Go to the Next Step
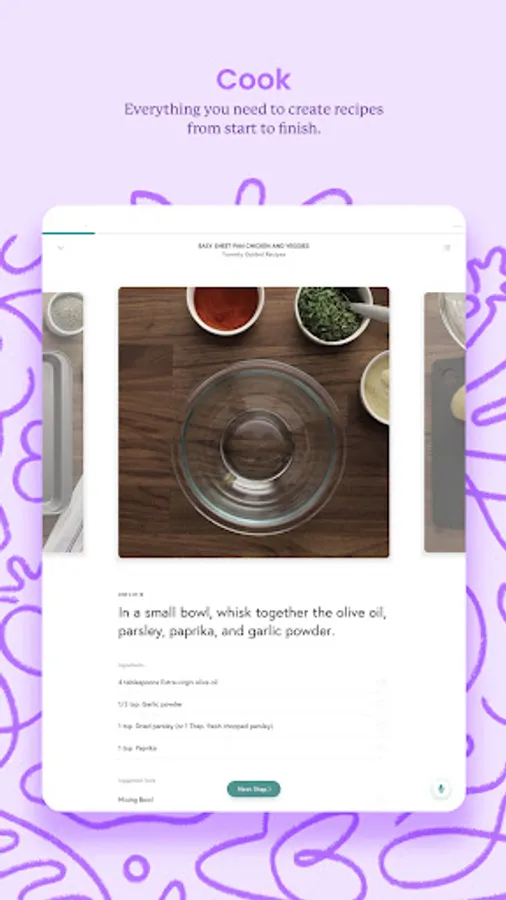Viewport: 506px width, 900px height. tap(254, 789)
